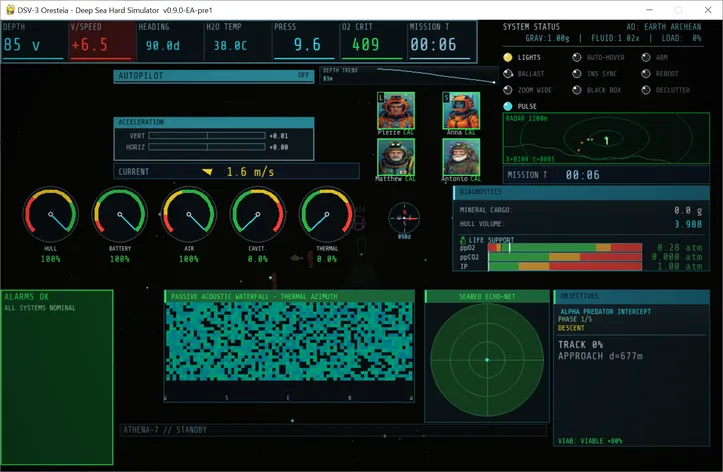Viewport: 723px width, 472px height.
Task: Click the current direction arrow
Action: click(207, 171)
